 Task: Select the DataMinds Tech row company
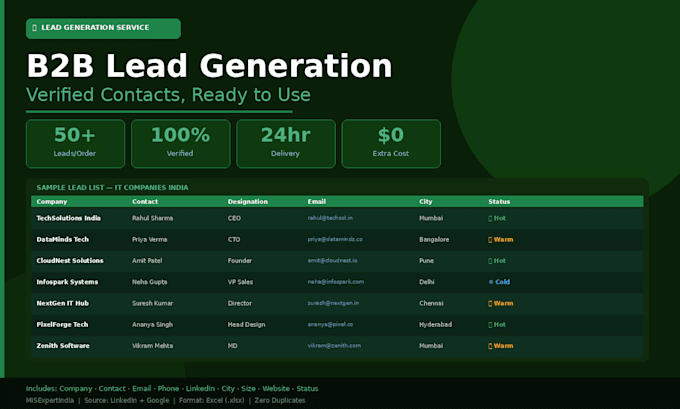[62, 239]
